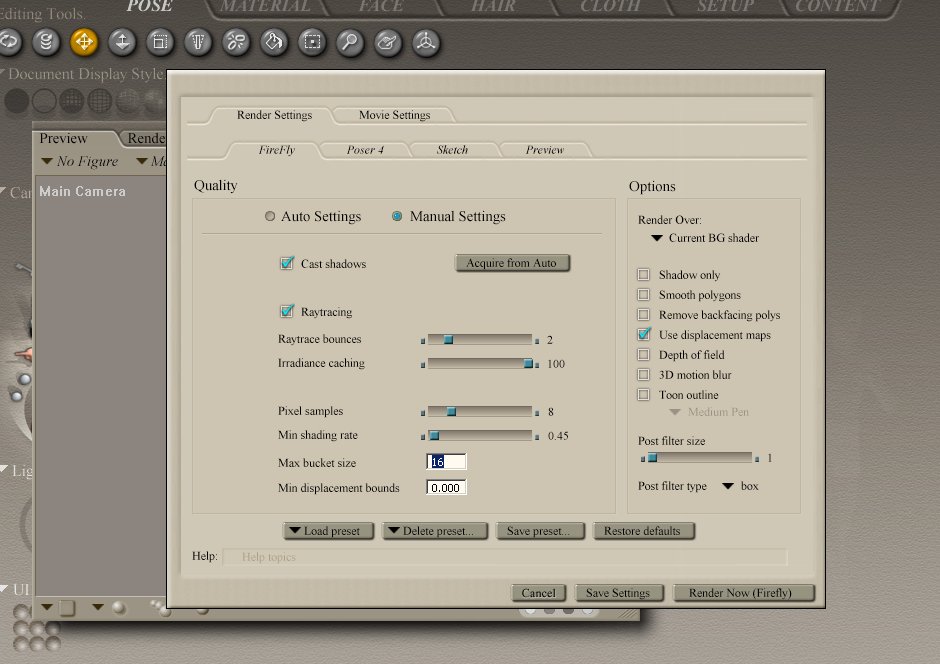Select the Taper tool

pos(198,42)
